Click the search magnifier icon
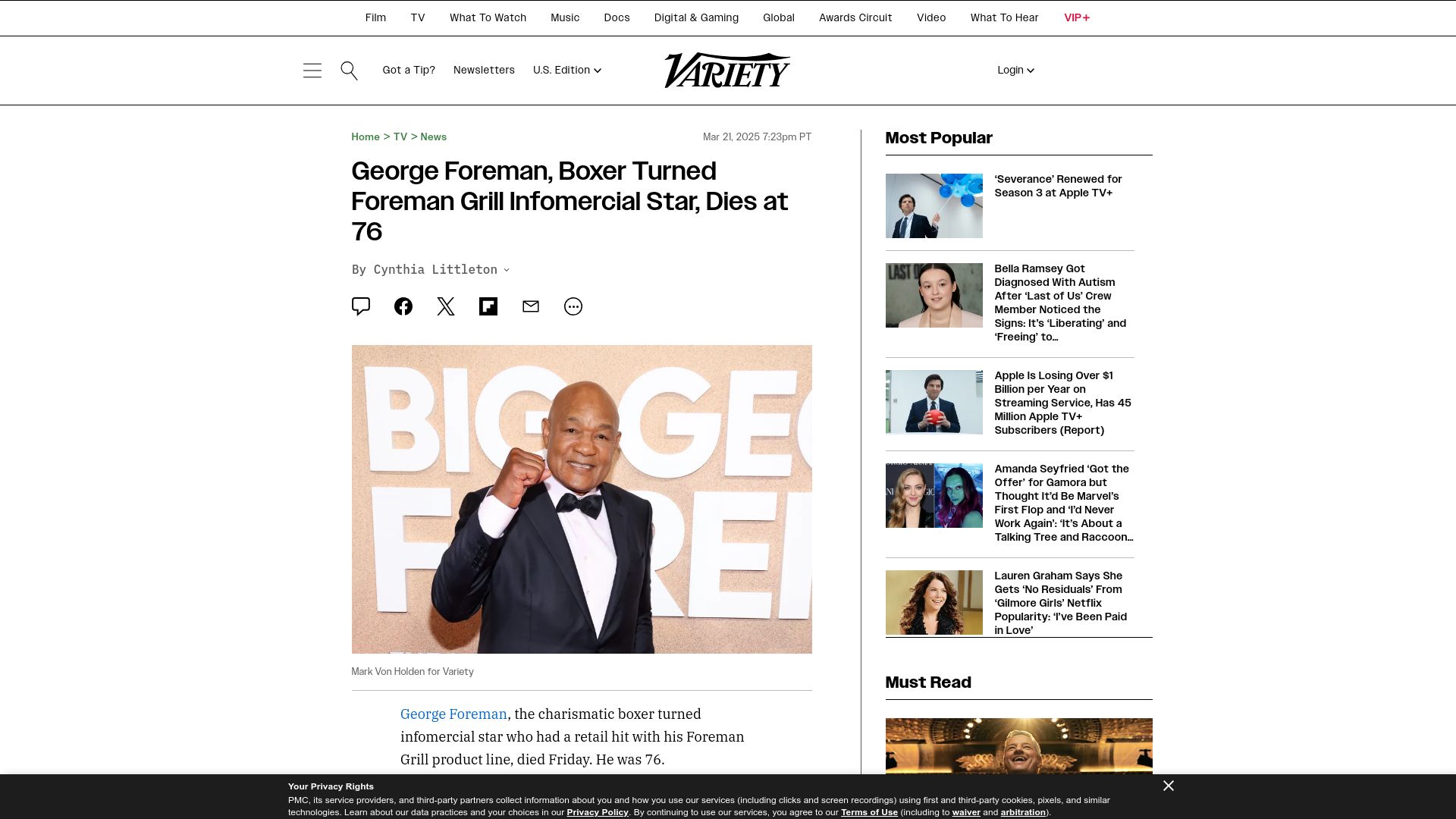The height and width of the screenshot is (819, 1456). click(x=349, y=71)
